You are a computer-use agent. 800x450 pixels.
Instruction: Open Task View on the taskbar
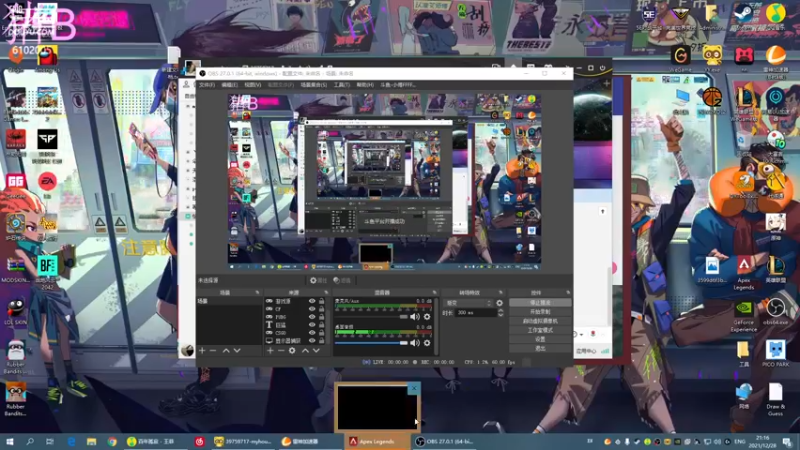pos(50,441)
